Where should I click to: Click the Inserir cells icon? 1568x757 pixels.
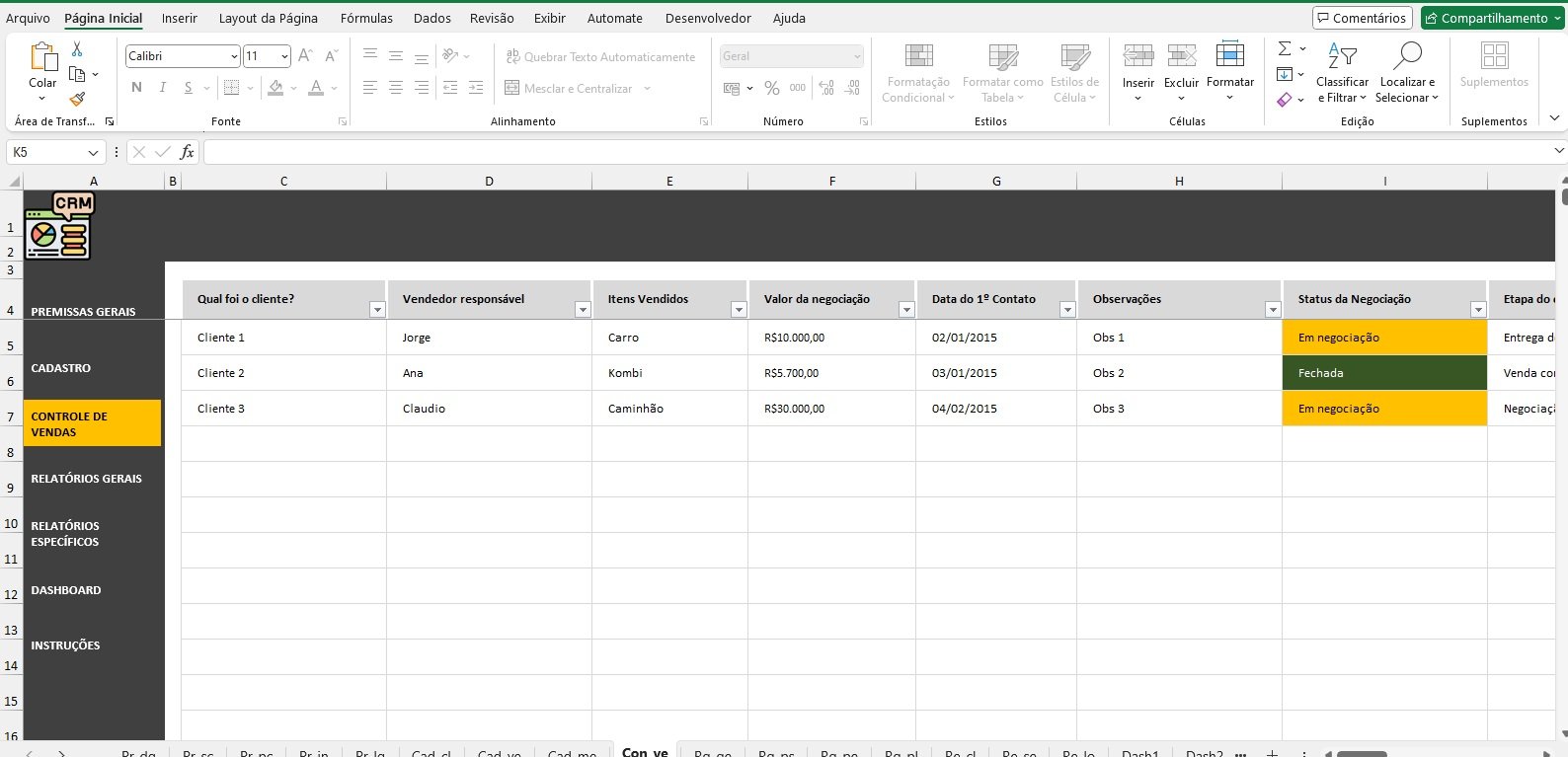coord(1137,56)
